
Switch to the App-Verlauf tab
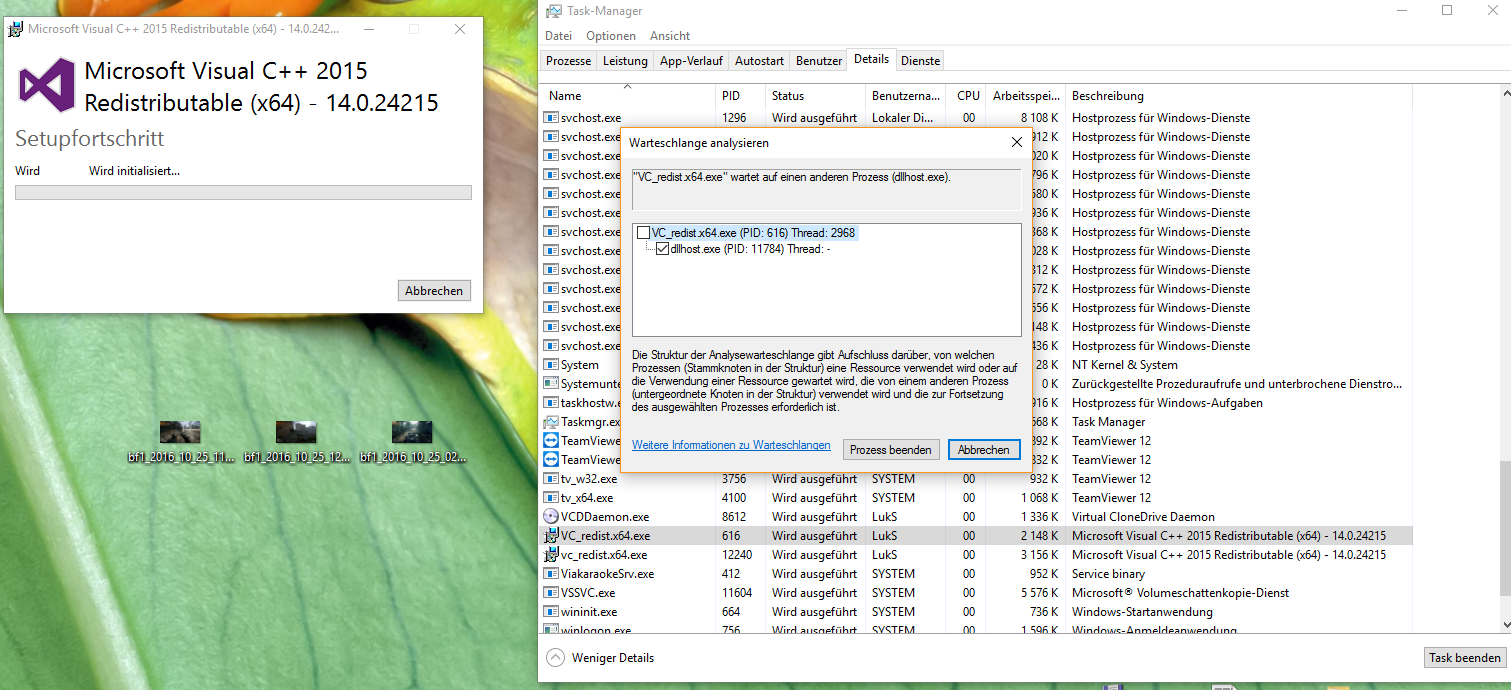pos(691,61)
